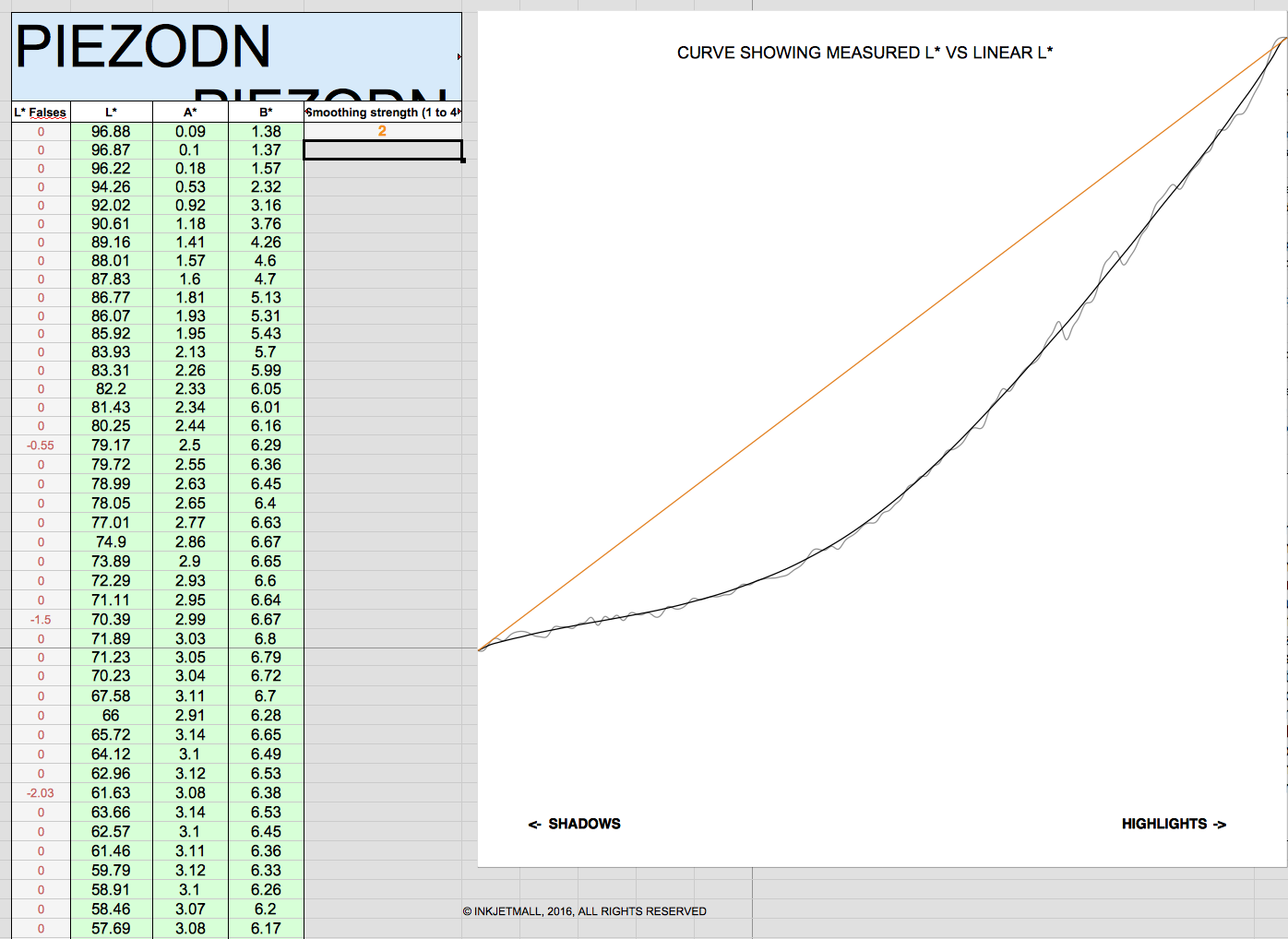Click the empty outlined cell under smoothing value
Viewport: 1288px width, 939px height.
pyautogui.click(x=382, y=150)
